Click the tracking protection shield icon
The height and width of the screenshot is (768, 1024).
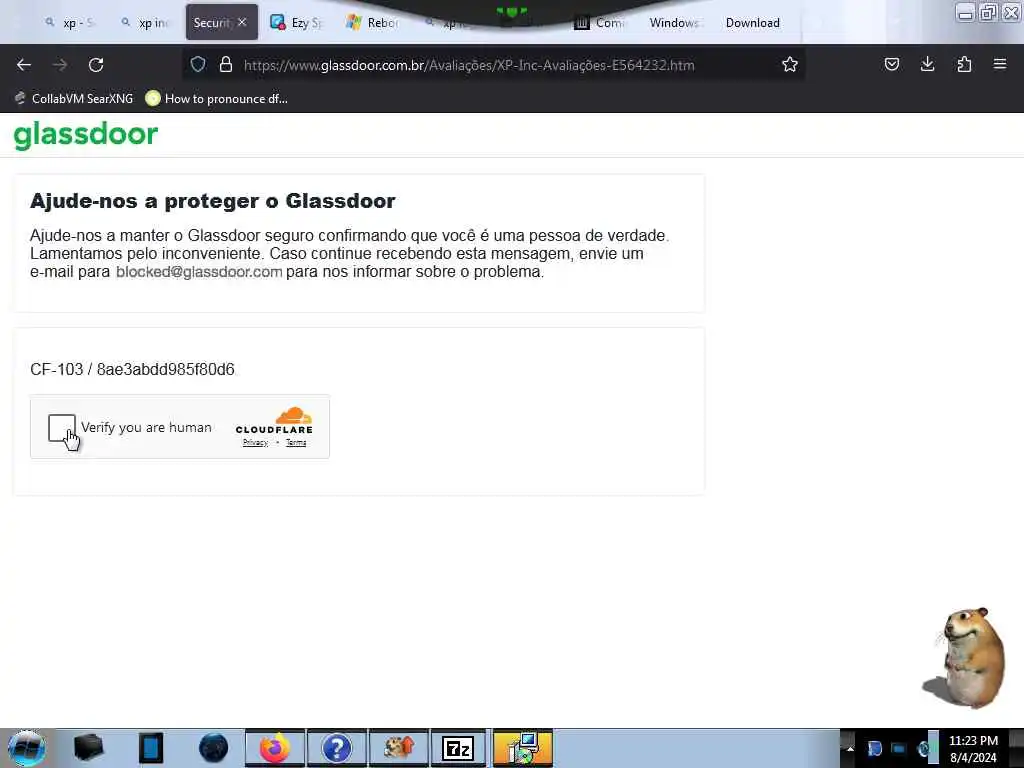tap(198, 64)
